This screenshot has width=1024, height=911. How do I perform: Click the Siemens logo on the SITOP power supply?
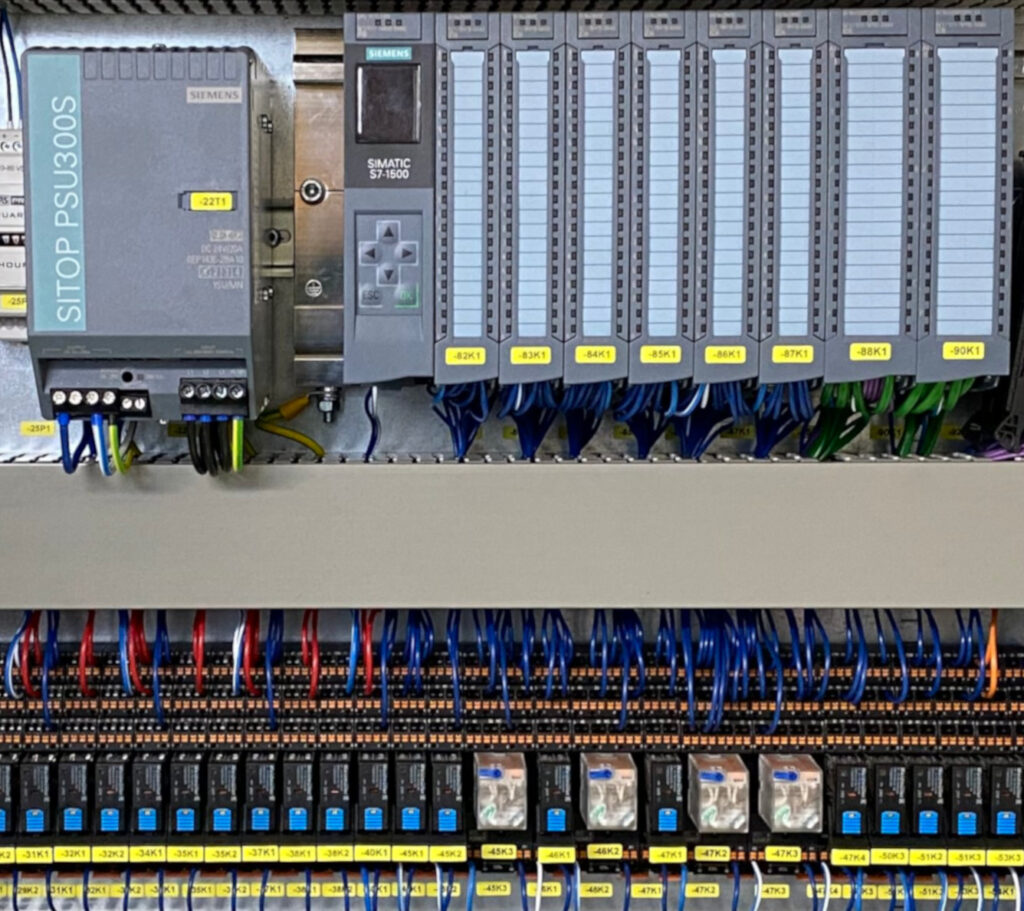(214, 95)
